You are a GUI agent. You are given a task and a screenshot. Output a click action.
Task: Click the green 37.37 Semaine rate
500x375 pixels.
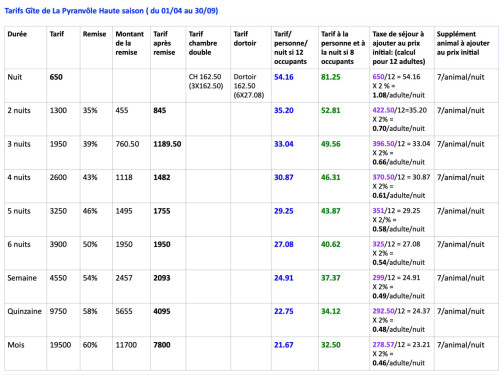tap(330, 278)
